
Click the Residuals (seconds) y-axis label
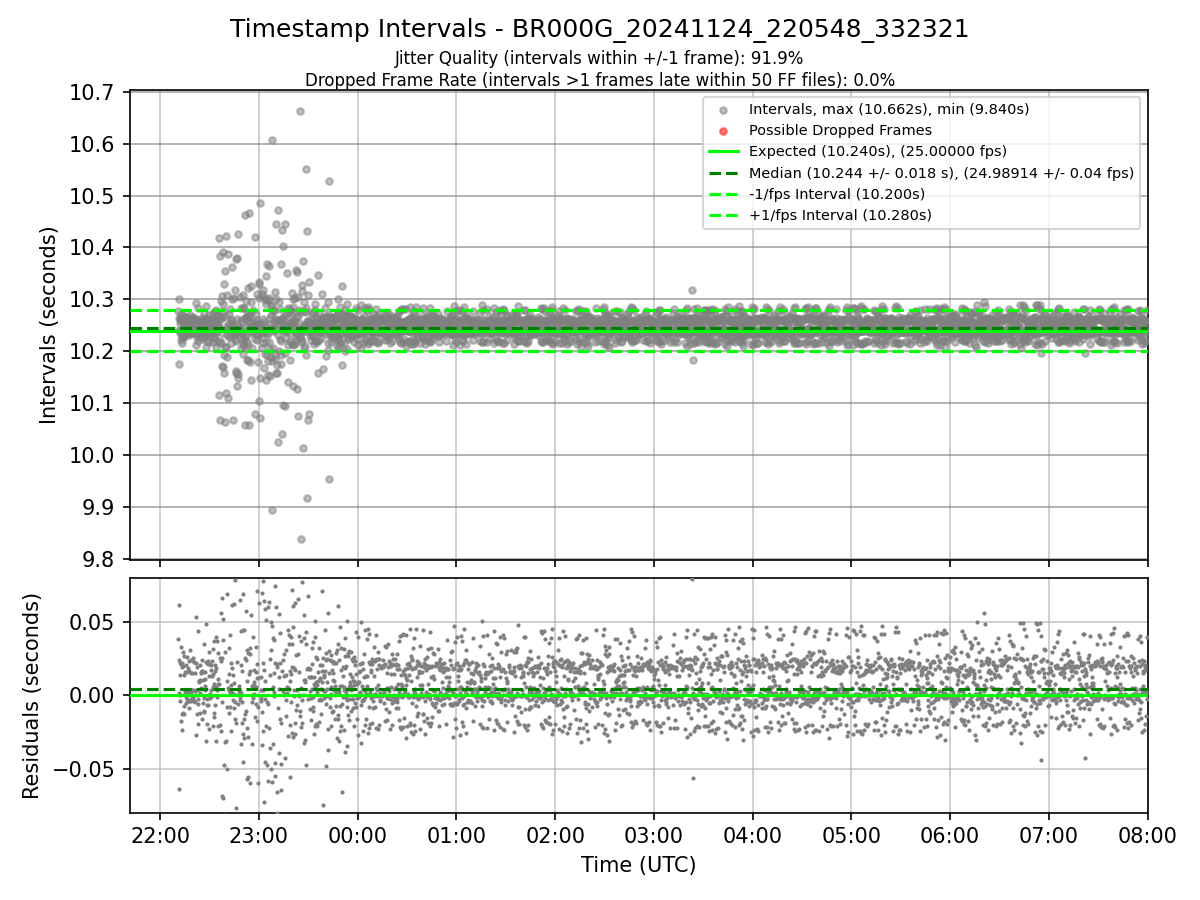point(31,696)
